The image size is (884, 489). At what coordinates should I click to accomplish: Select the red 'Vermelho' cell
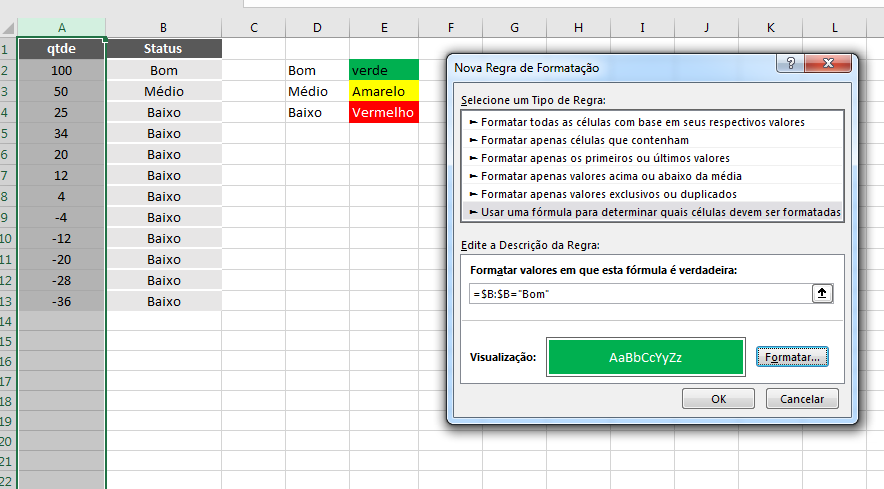(384, 112)
